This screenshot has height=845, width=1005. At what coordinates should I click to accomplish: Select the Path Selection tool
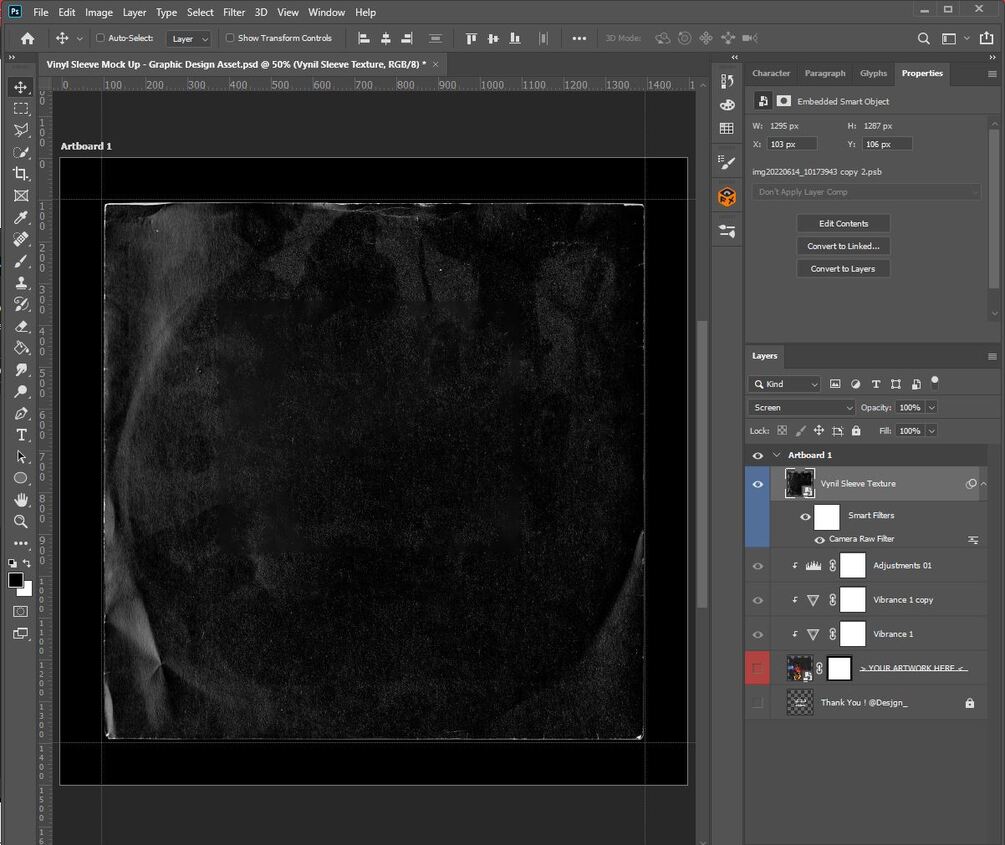[x=21, y=456]
